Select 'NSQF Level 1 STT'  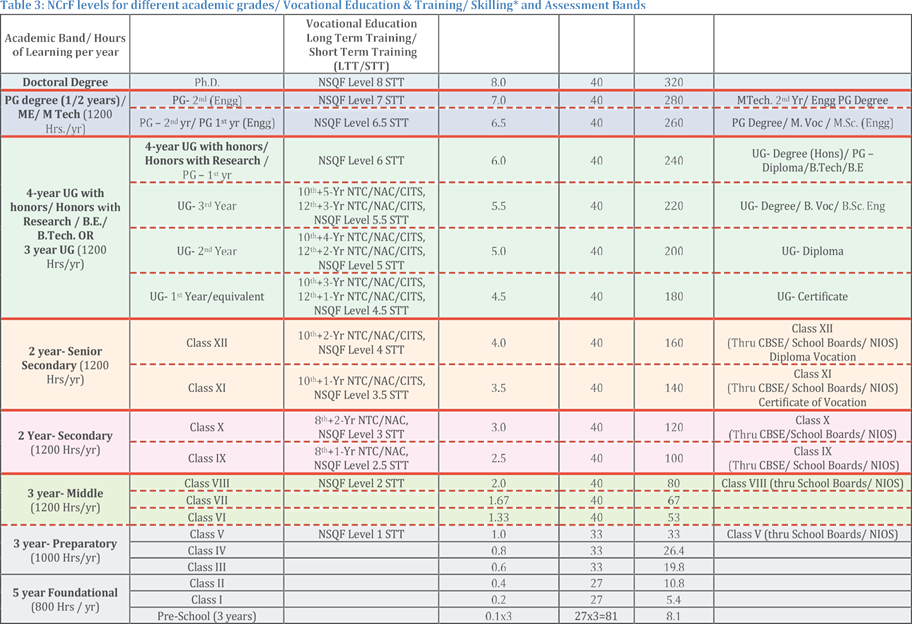361,534
